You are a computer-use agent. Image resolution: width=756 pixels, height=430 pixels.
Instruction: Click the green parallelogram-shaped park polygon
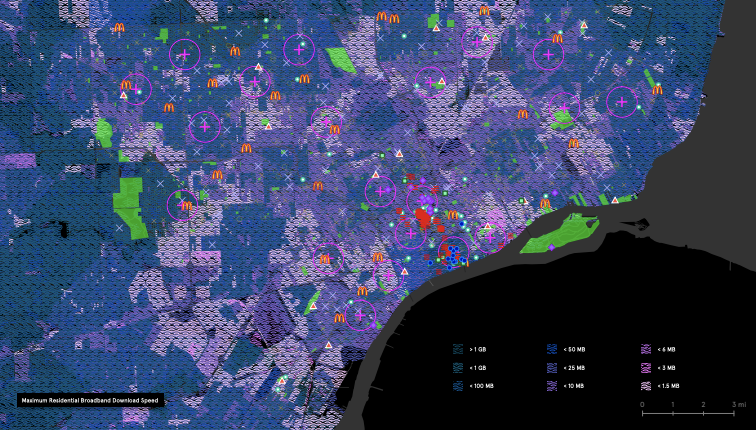pos(341,60)
